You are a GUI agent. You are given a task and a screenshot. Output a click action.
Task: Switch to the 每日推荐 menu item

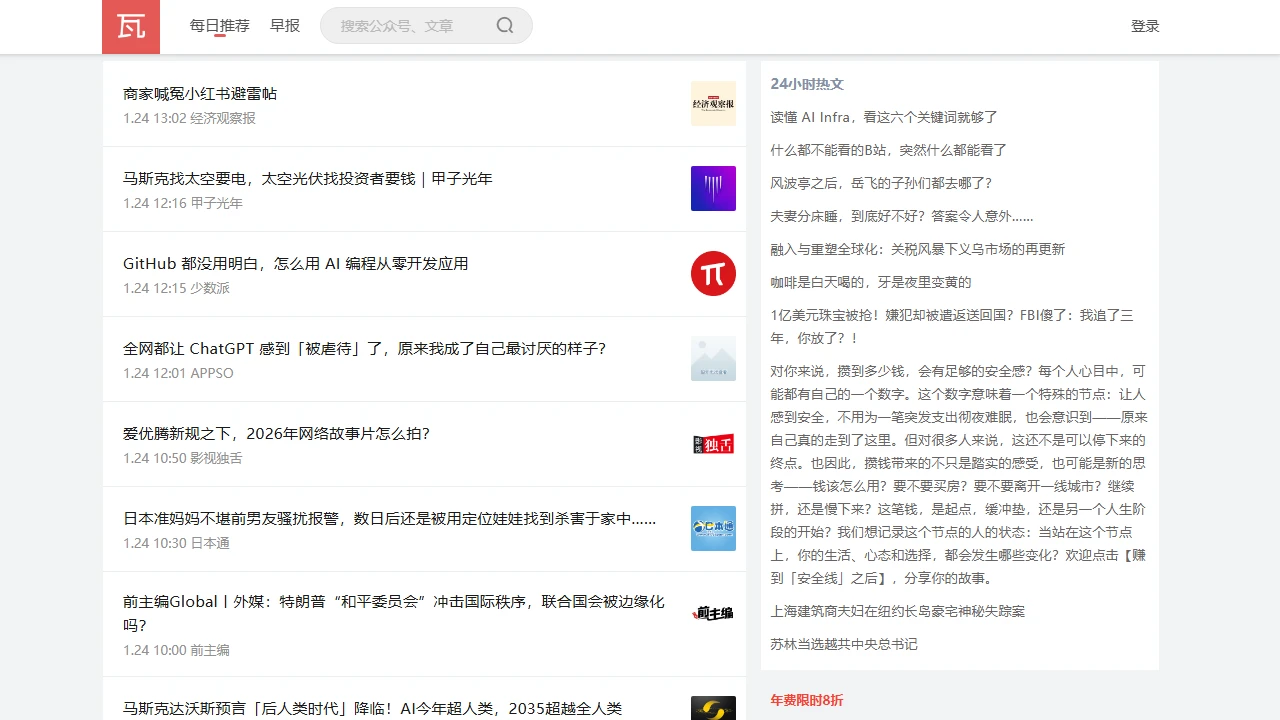click(x=217, y=25)
